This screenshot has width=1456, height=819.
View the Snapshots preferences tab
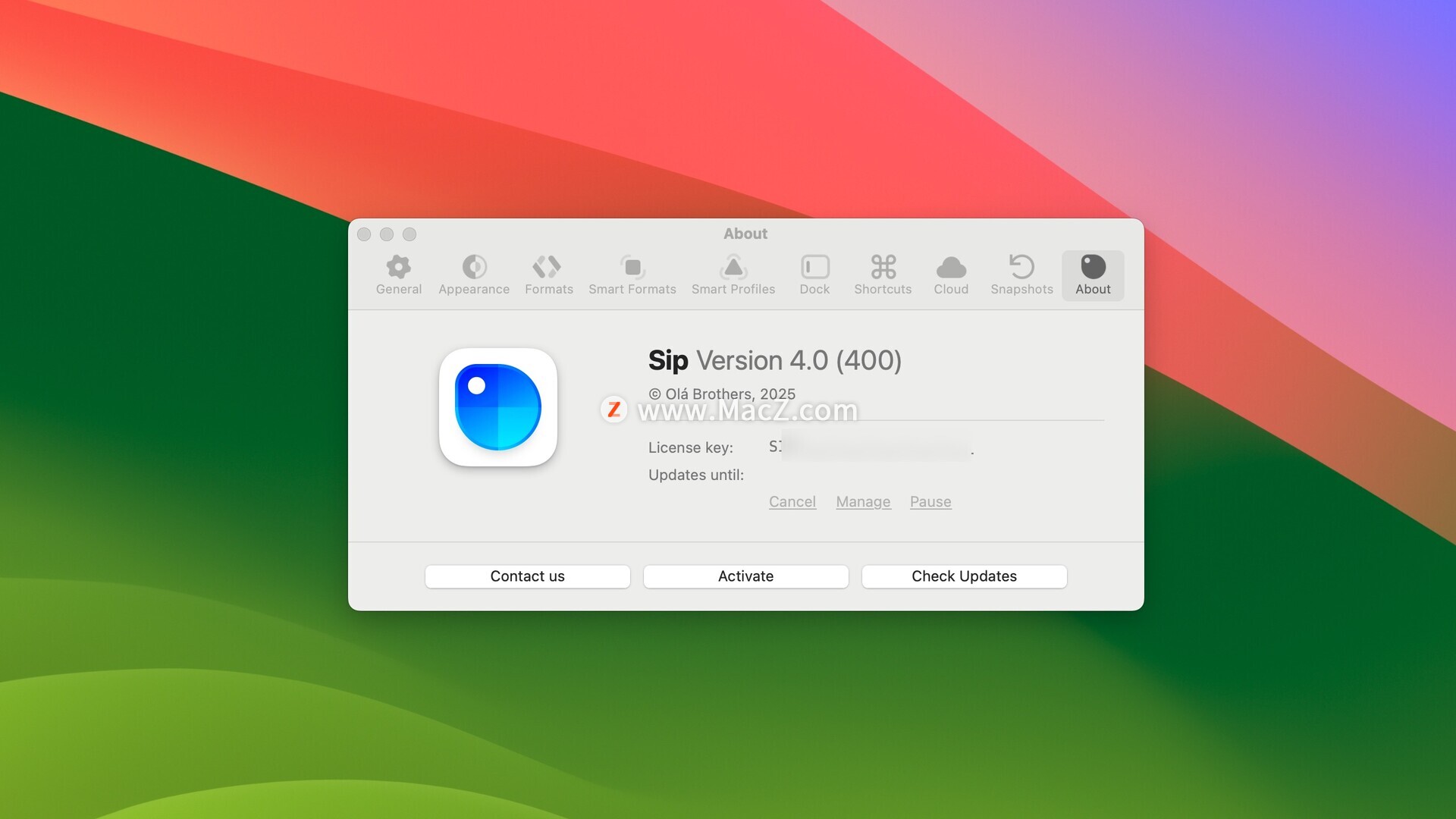1021,275
